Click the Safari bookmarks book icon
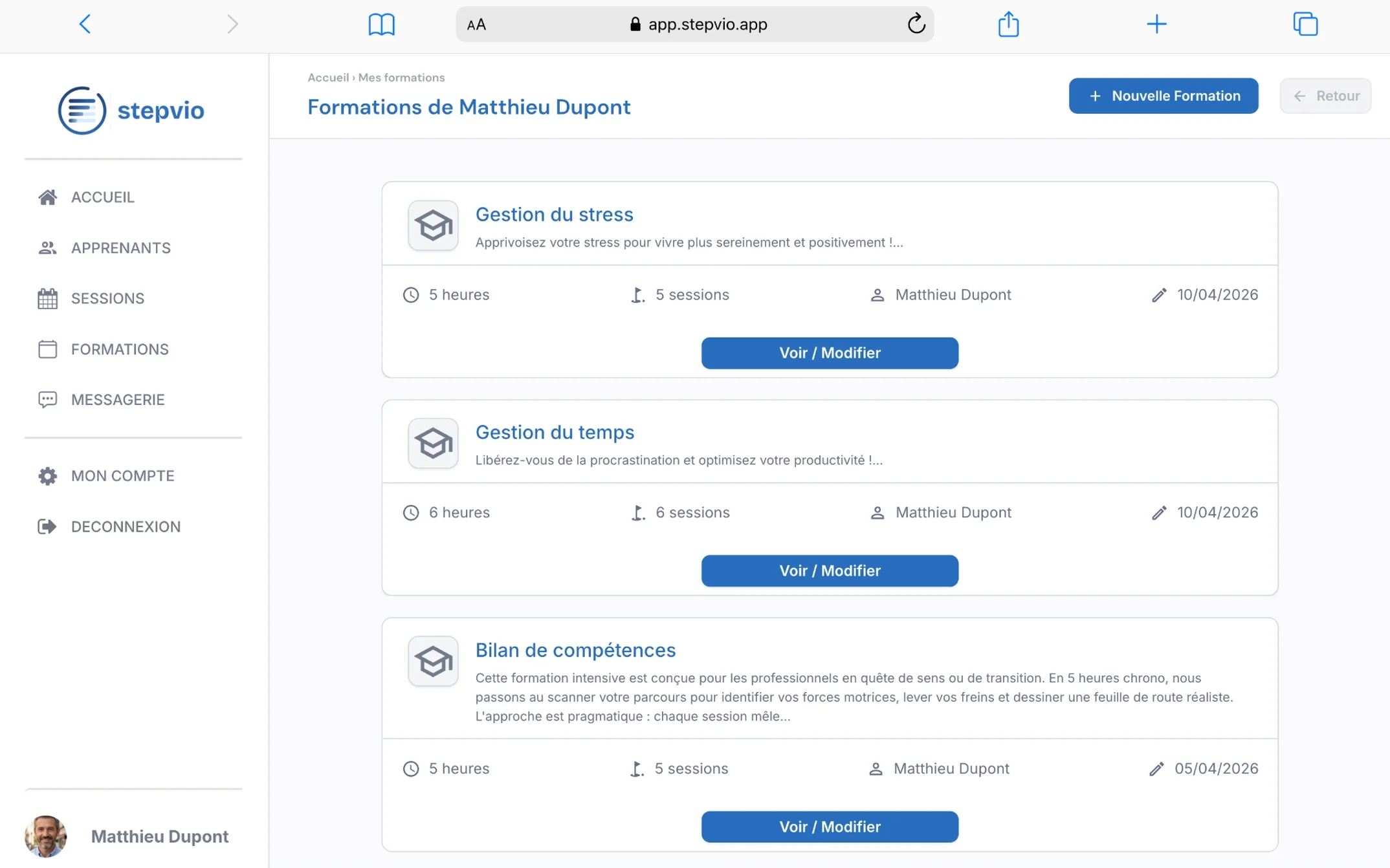1390x868 pixels. tap(382, 24)
